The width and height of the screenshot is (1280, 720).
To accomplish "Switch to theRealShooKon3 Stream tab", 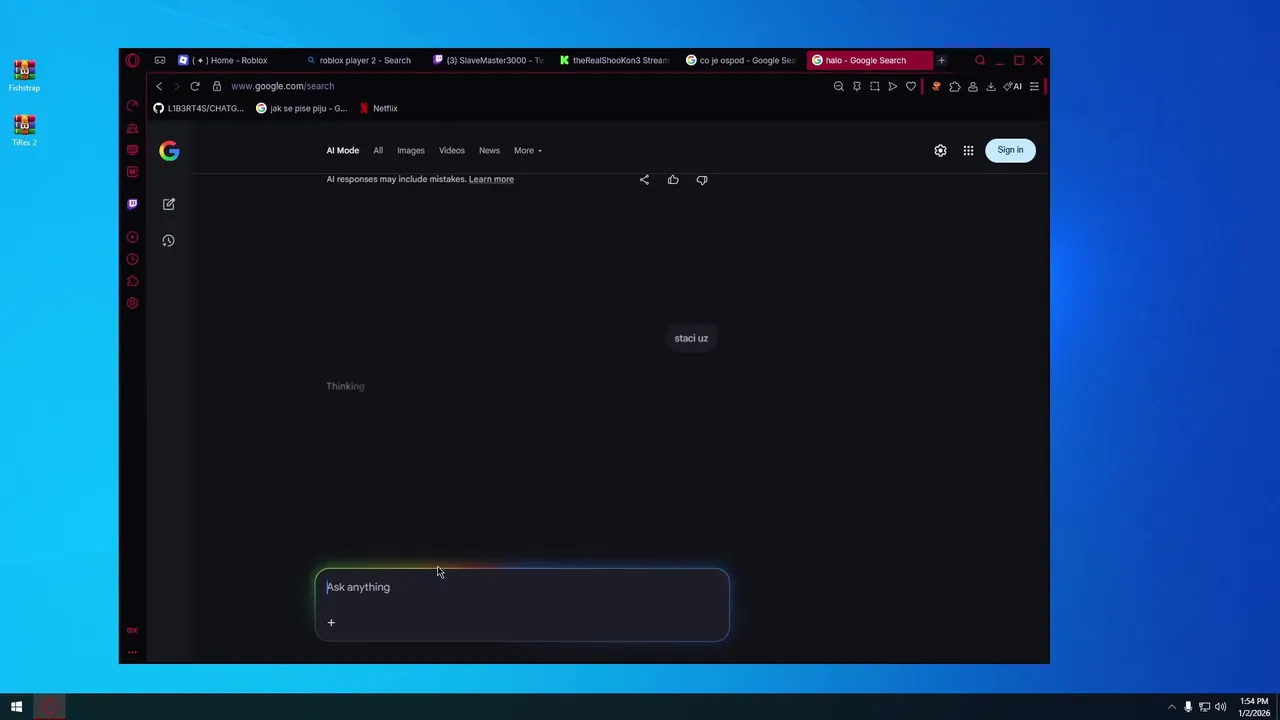I will coord(615,60).
